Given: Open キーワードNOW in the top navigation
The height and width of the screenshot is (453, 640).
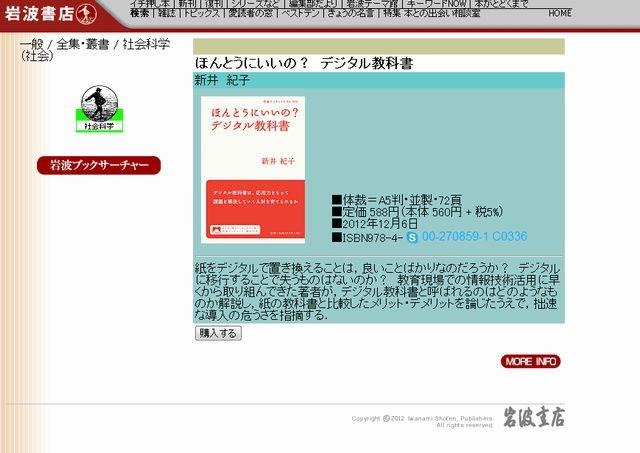Looking at the screenshot, I should tap(436, 4).
